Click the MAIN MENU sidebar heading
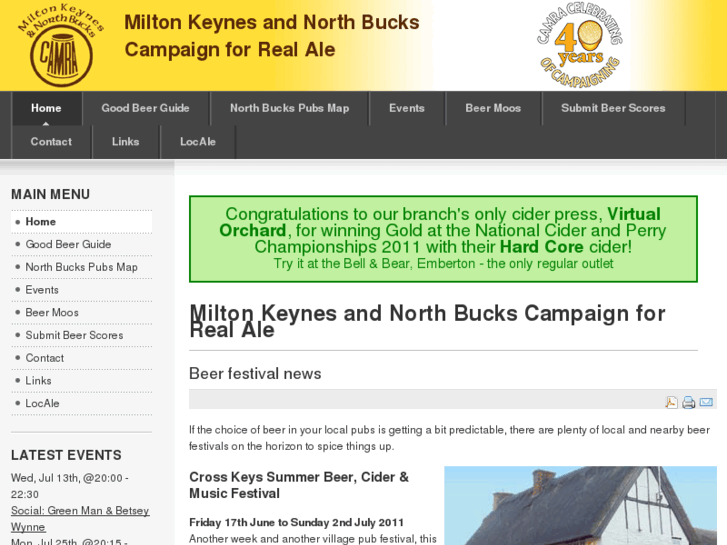This screenshot has width=727, height=545. 51,194
